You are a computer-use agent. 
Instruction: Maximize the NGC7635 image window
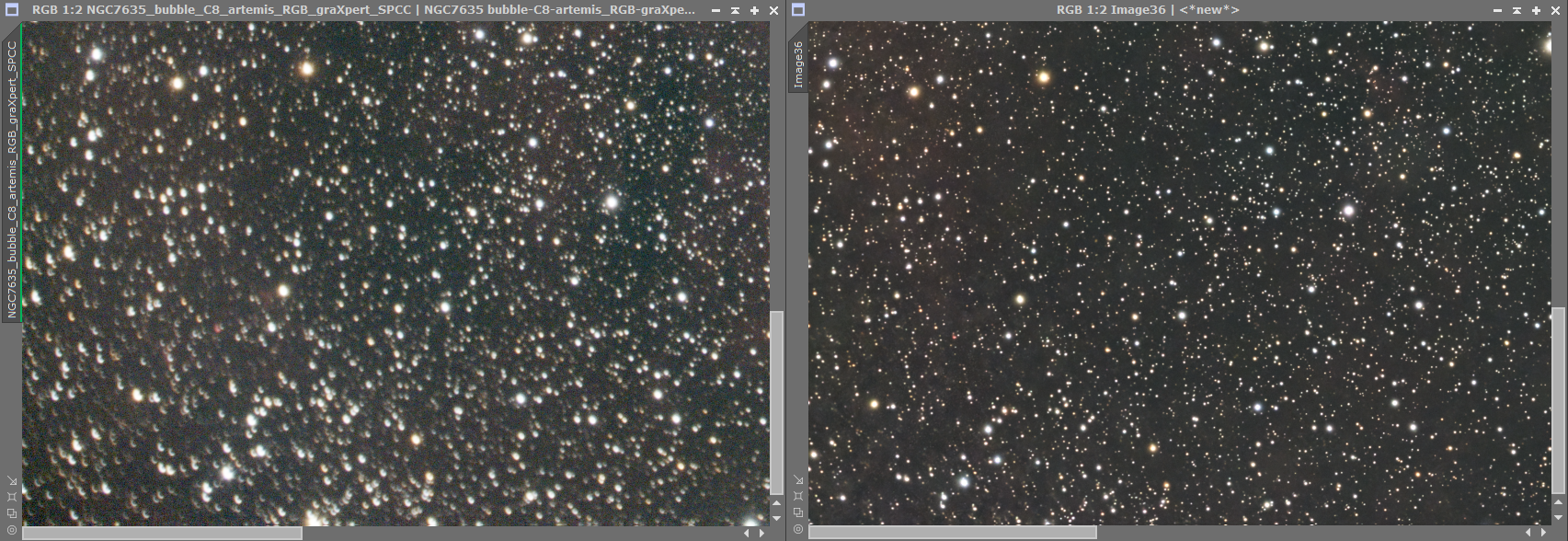click(x=754, y=10)
